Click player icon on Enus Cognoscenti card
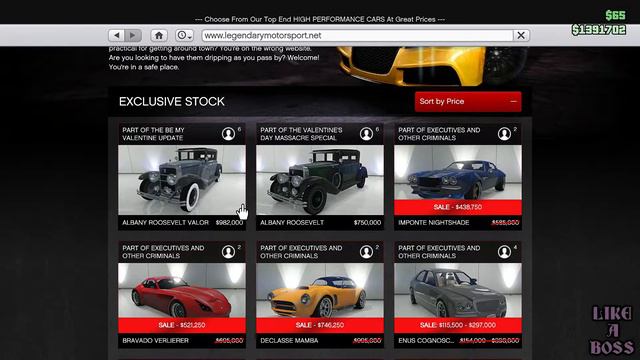Screen dimensions: 640x360 (x=504, y=252)
